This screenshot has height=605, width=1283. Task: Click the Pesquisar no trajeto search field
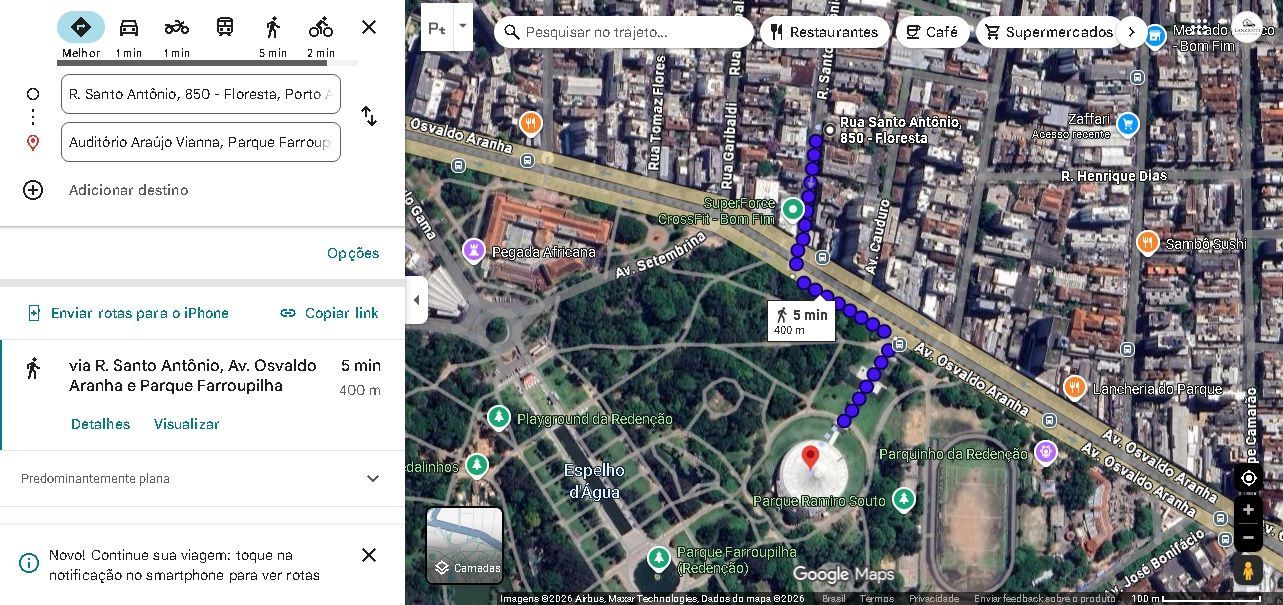coord(623,31)
